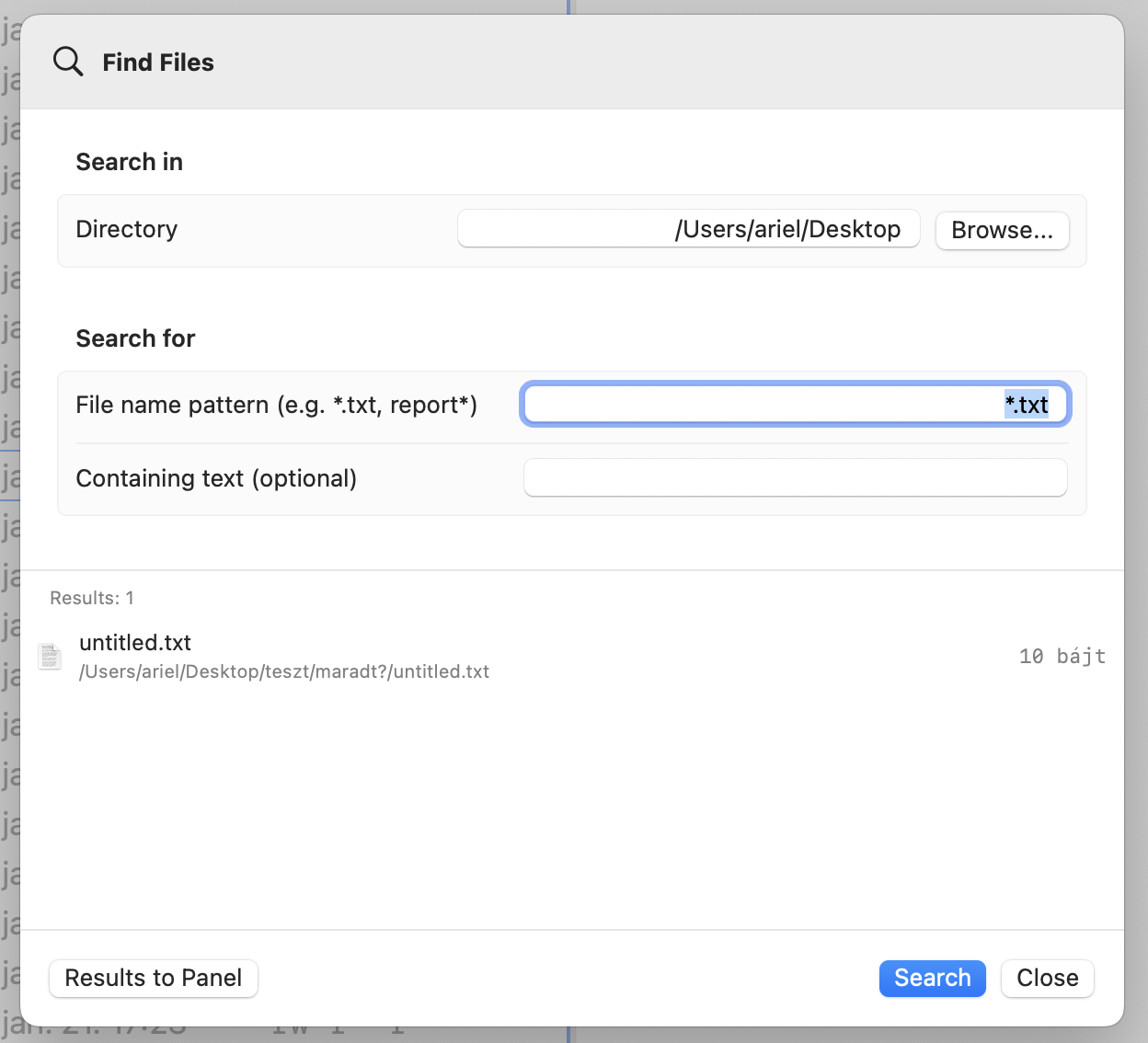Click the File name pattern input field
Image resolution: width=1148 pixels, height=1043 pixels.
(x=795, y=405)
